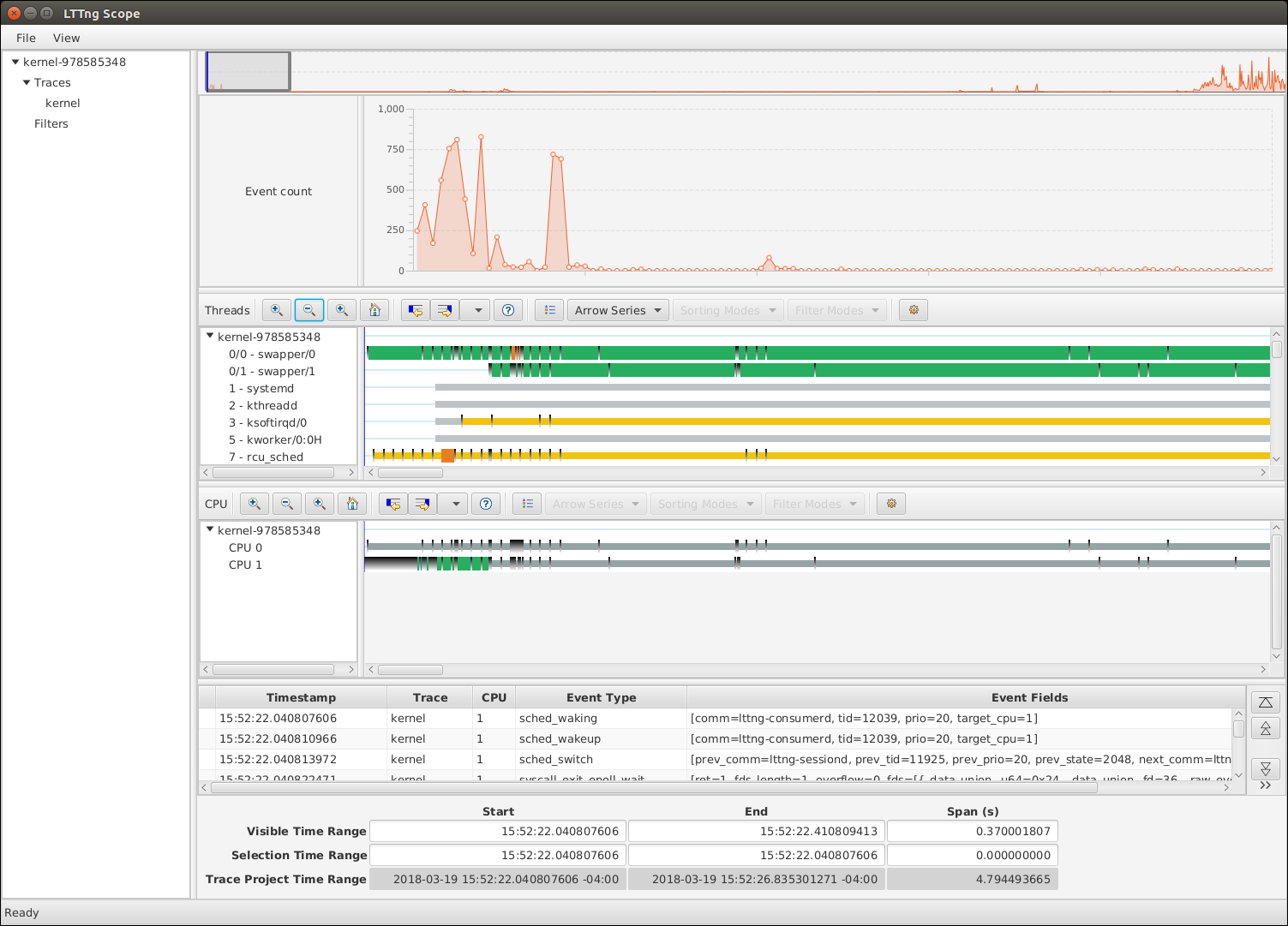Click the overview visible-range selection box
The width and height of the screenshot is (1288, 926).
pyautogui.click(x=249, y=71)
